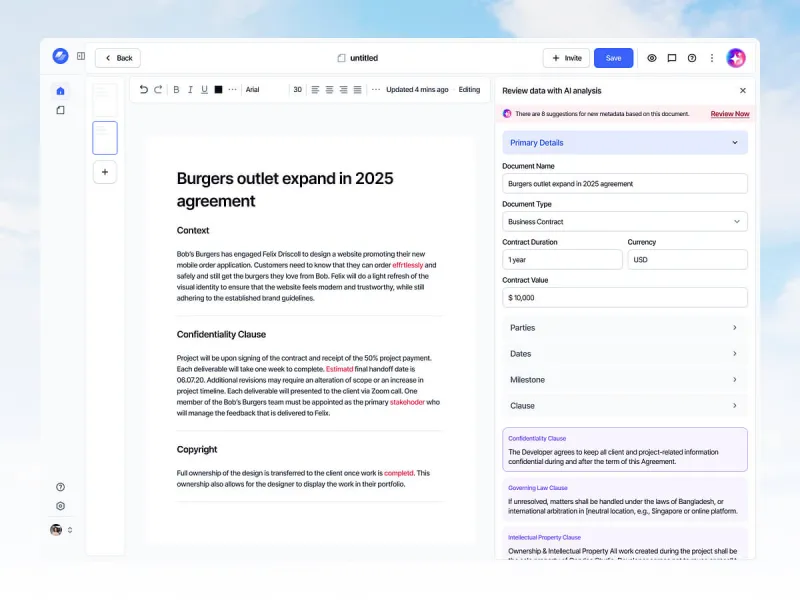Screen dimensions: 800x600
Task: Edit the Contract Duration field
Action: click(x=562, y=260)
